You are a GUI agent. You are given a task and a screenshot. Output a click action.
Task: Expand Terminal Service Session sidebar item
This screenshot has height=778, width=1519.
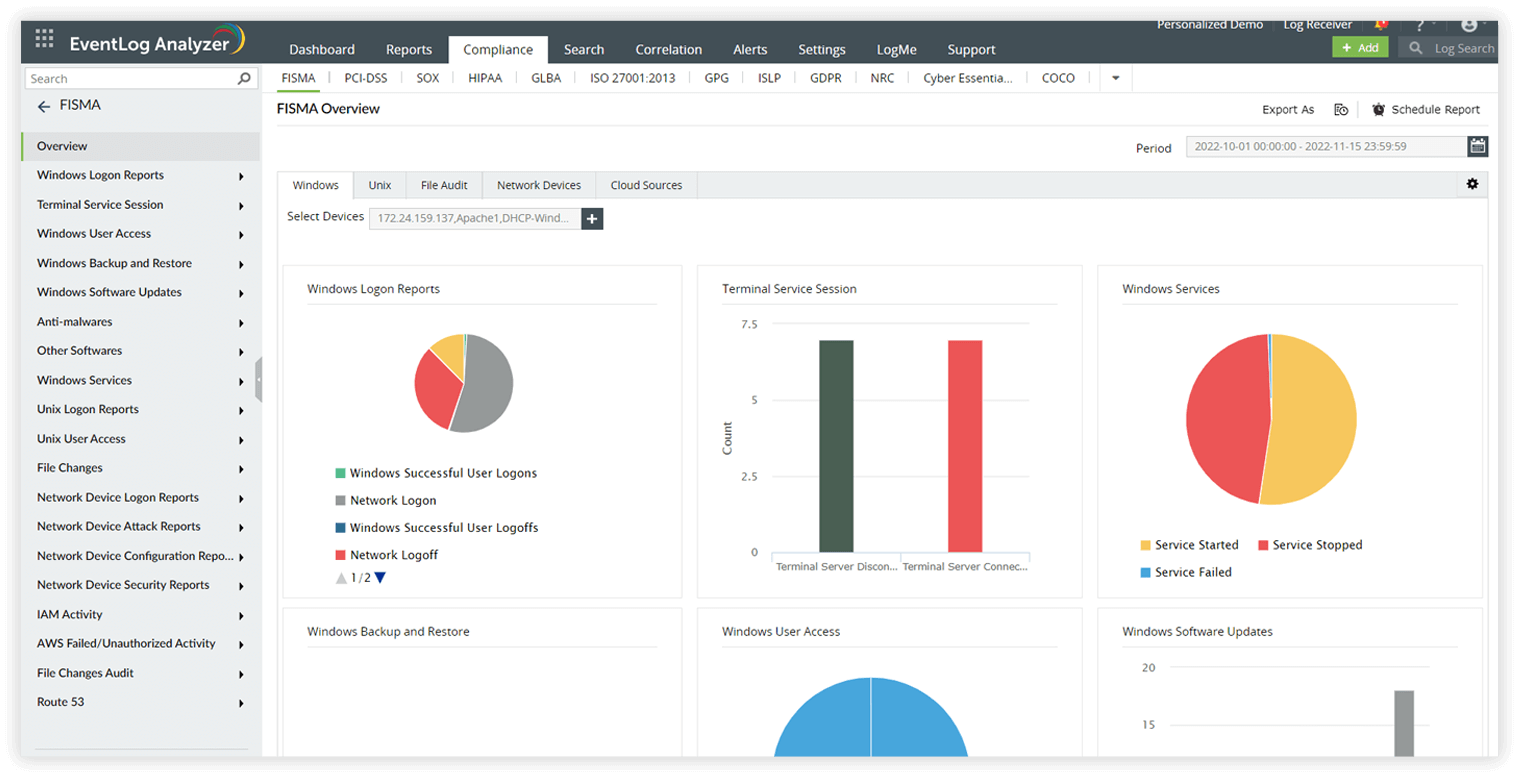(x=241, y=206)
